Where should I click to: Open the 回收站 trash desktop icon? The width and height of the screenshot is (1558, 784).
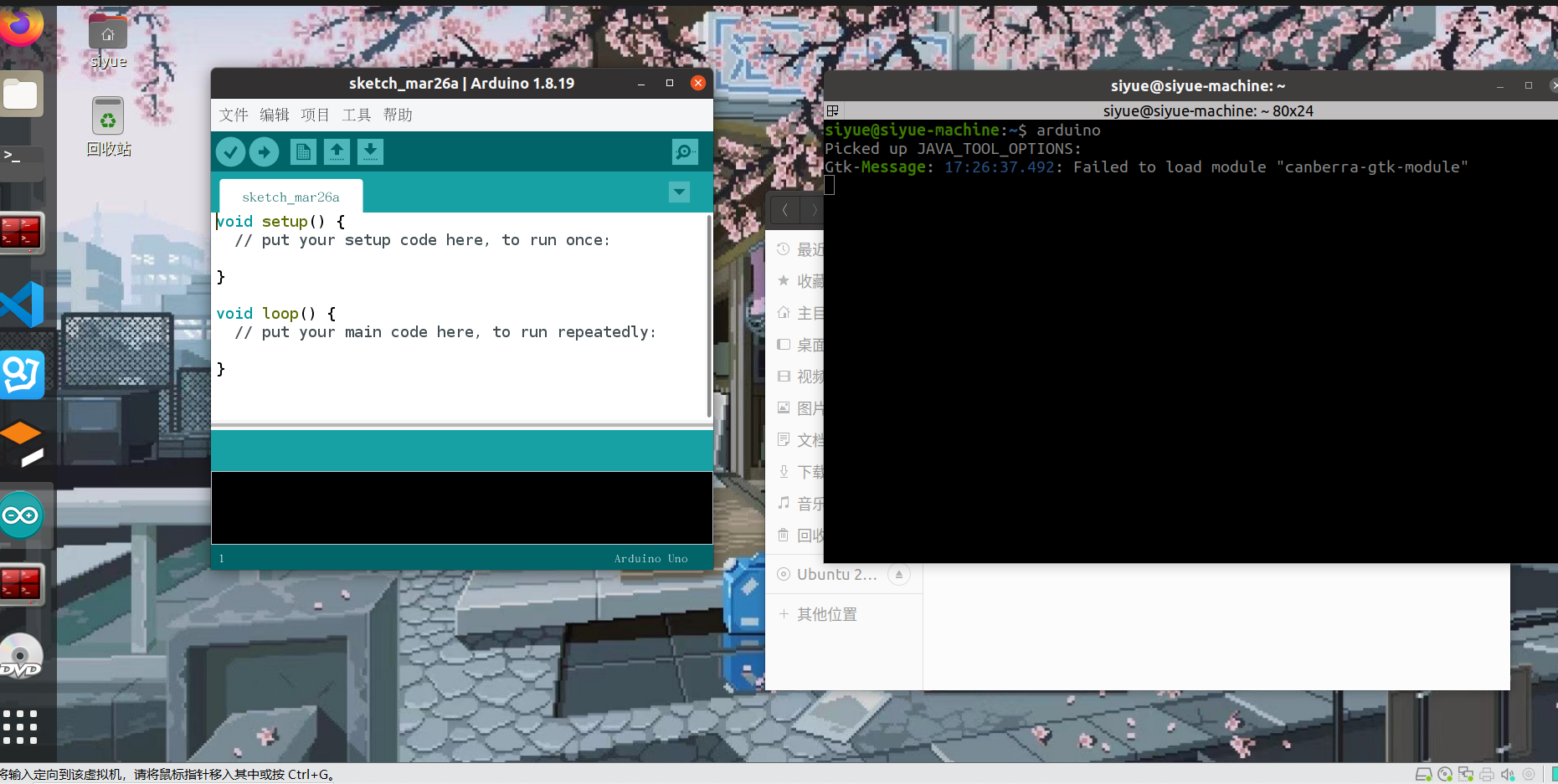pos(108,127)
